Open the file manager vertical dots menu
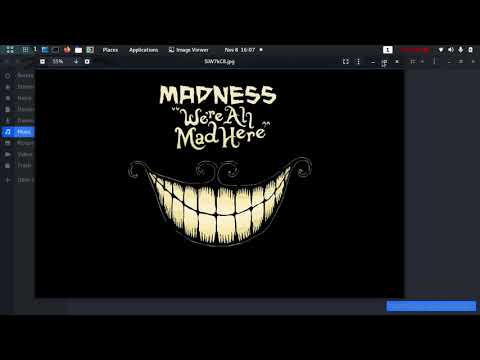This screenshot has height=360, width=480. [x=434, y=61]
